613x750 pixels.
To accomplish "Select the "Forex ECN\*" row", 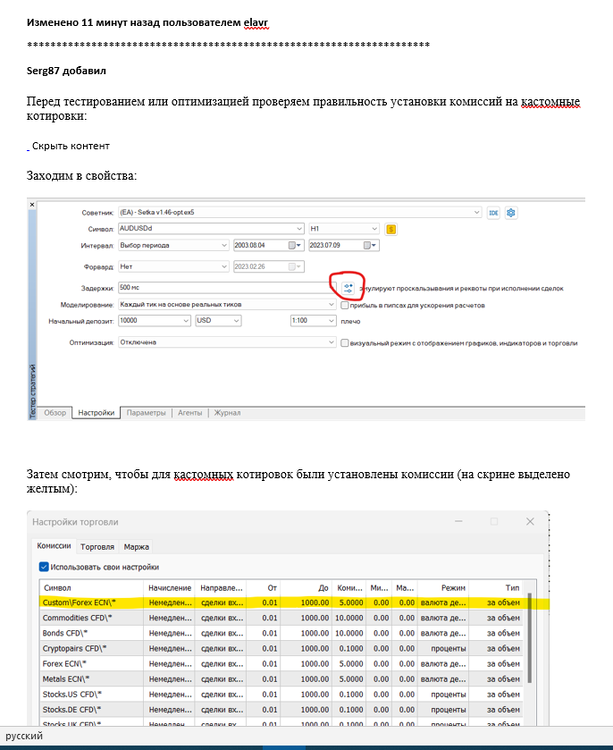I will tap(281, 664).
